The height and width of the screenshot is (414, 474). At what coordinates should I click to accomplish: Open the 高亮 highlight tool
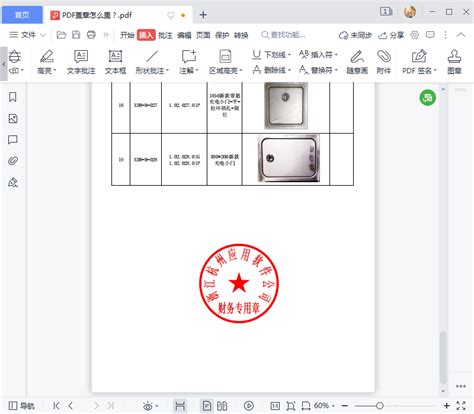click(x=47, y=62)
